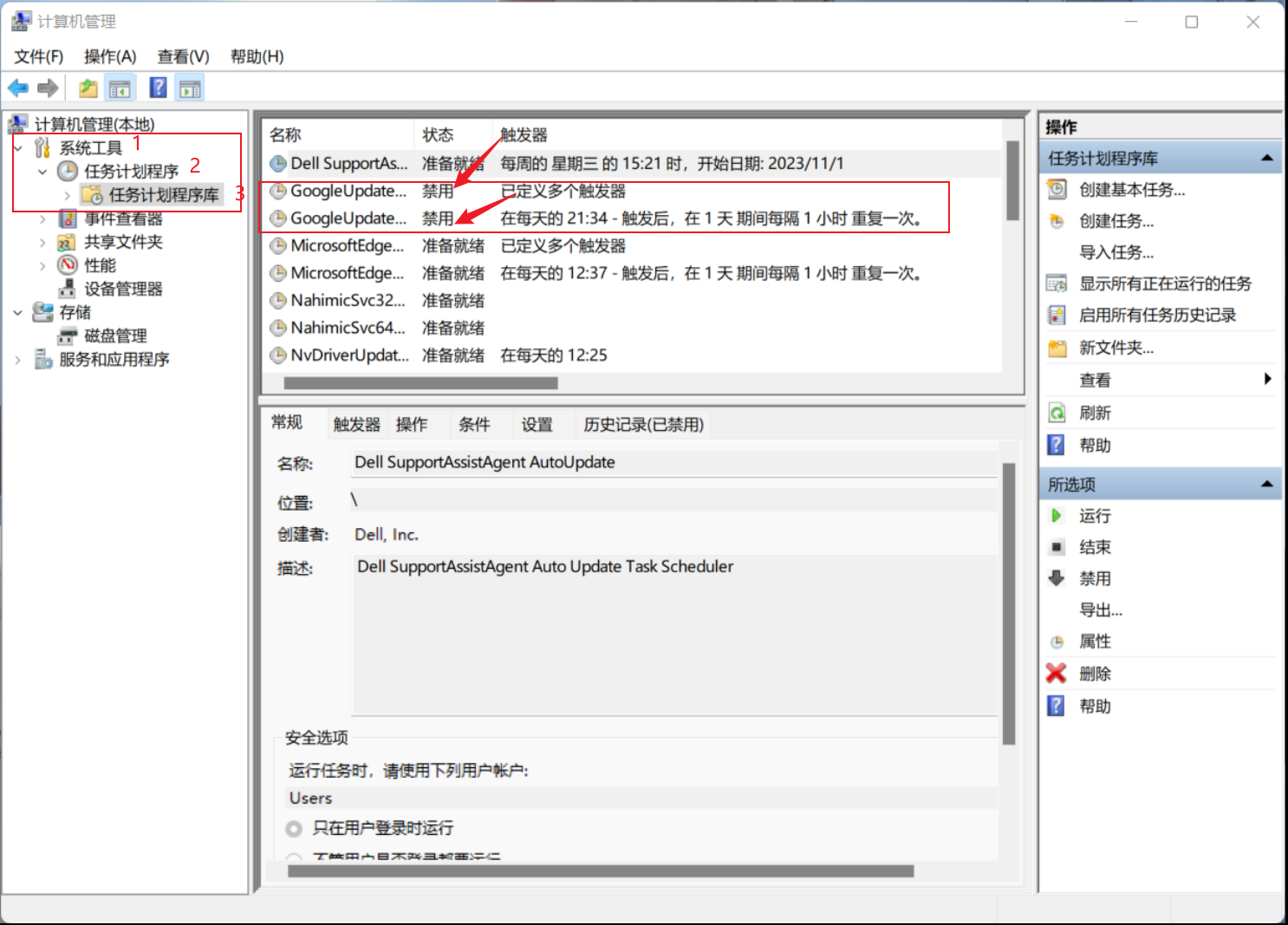Select GoogleUpdate task triggered daily at 21:34
The image size is (1288, 925).
pyautogui.click(x=633, y=218)
